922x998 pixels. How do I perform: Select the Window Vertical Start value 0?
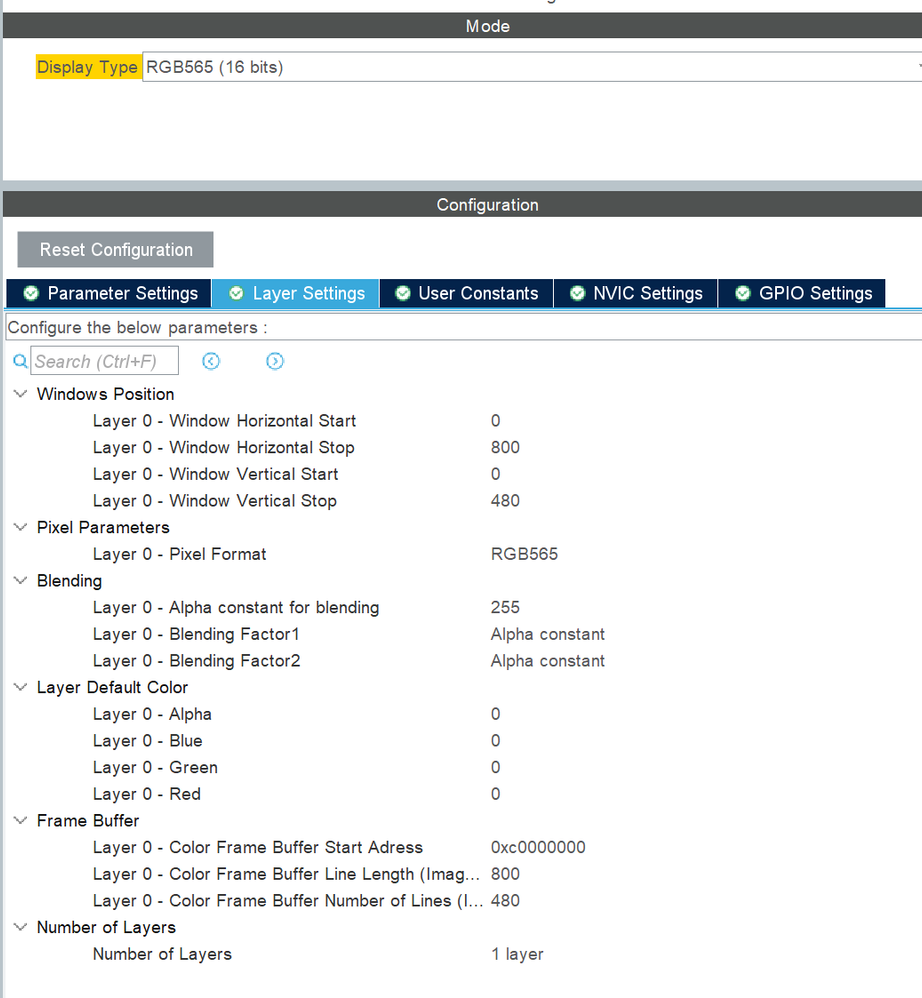tap(496, 474)
